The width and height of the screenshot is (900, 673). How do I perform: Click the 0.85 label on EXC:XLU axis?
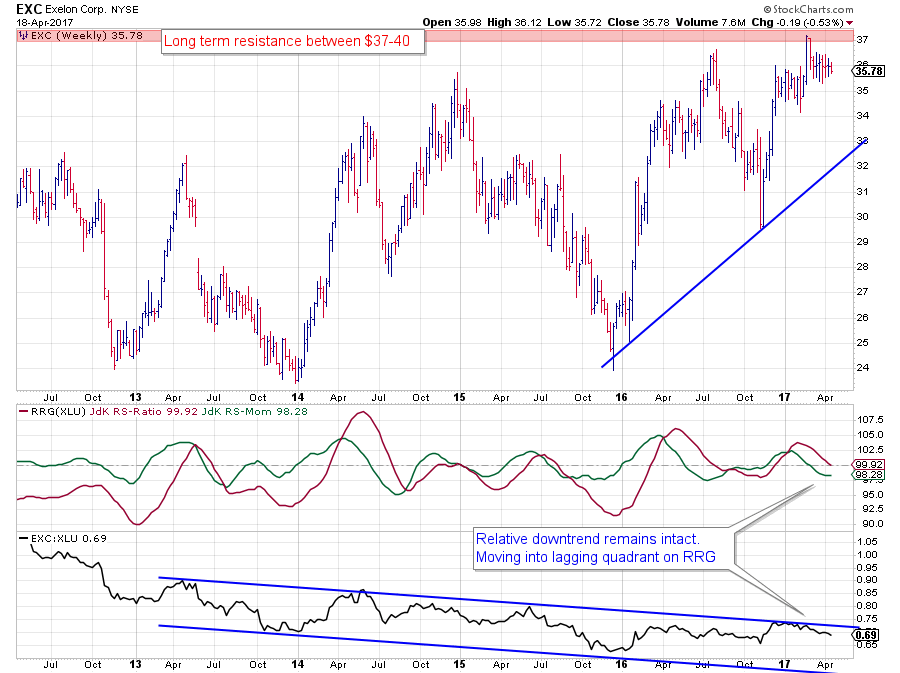point(867,592)
